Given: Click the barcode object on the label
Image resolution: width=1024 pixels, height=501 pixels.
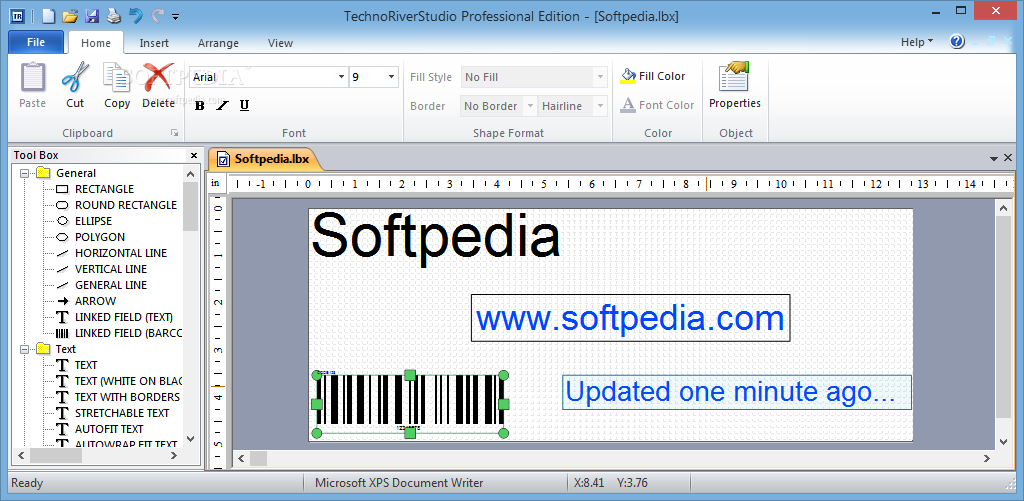Looking at the screenshot, I should coord(410,404).
